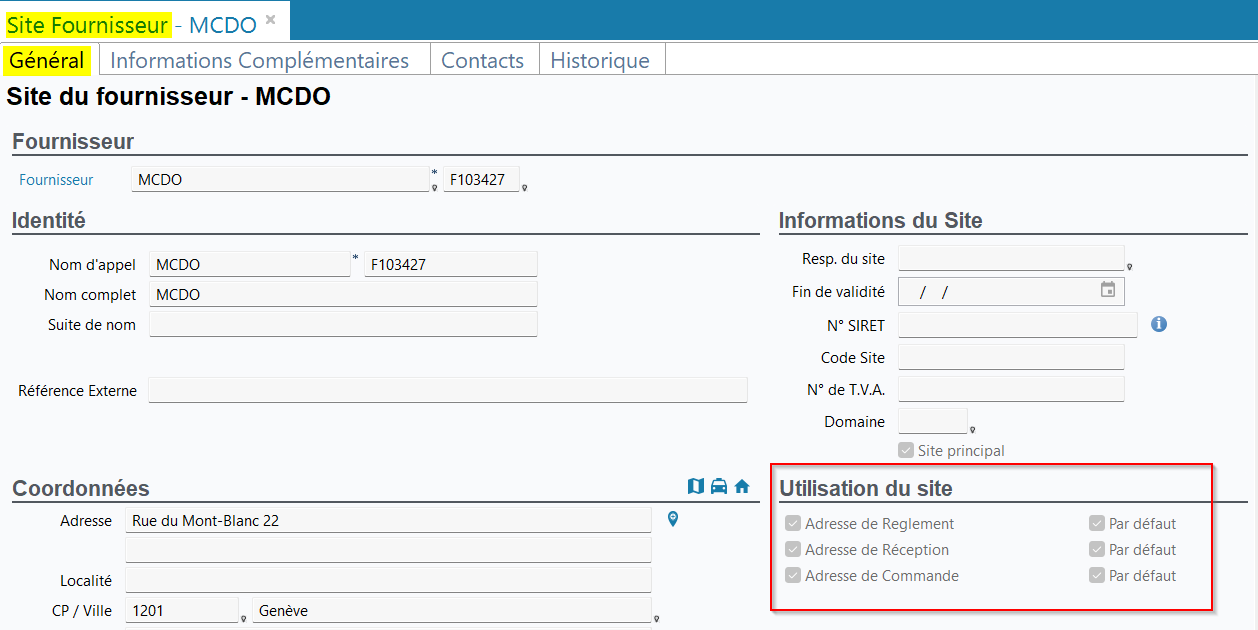Close the Site Fournisseur - MCDO tab
This screenshot has width=1258, height=630.
coord(270,19)
